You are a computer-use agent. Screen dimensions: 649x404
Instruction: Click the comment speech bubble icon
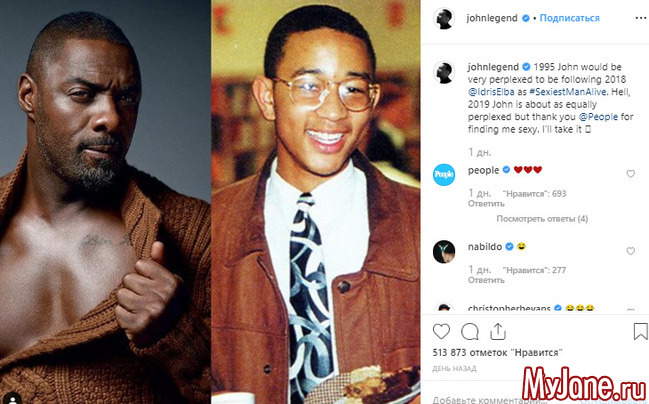coord(470,331)
